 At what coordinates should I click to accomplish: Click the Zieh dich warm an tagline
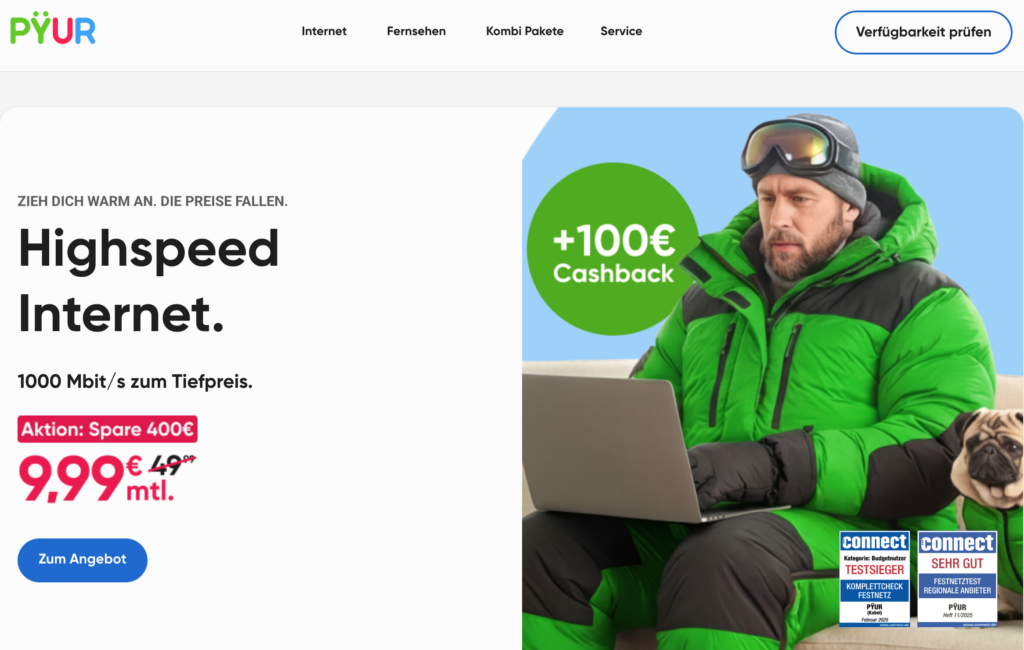tap(153, 201)
